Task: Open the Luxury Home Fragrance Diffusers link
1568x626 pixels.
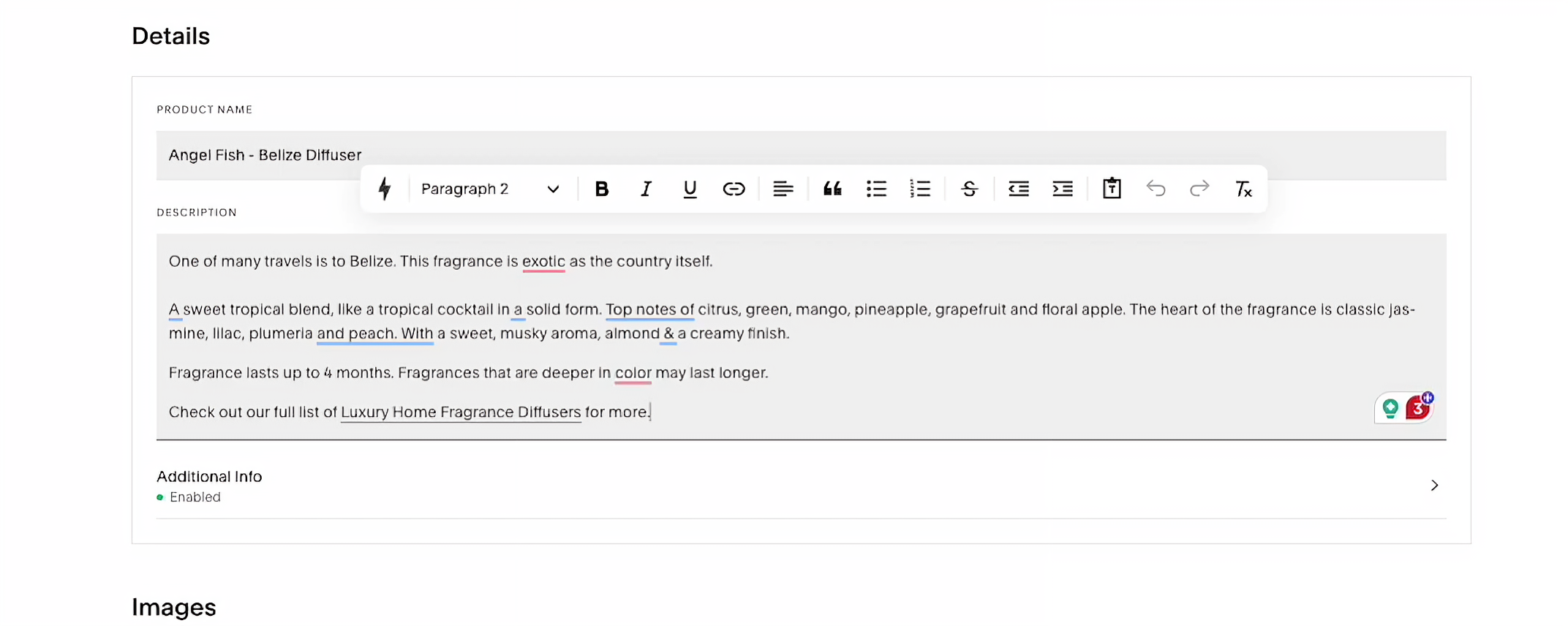Action: (461, 412)
